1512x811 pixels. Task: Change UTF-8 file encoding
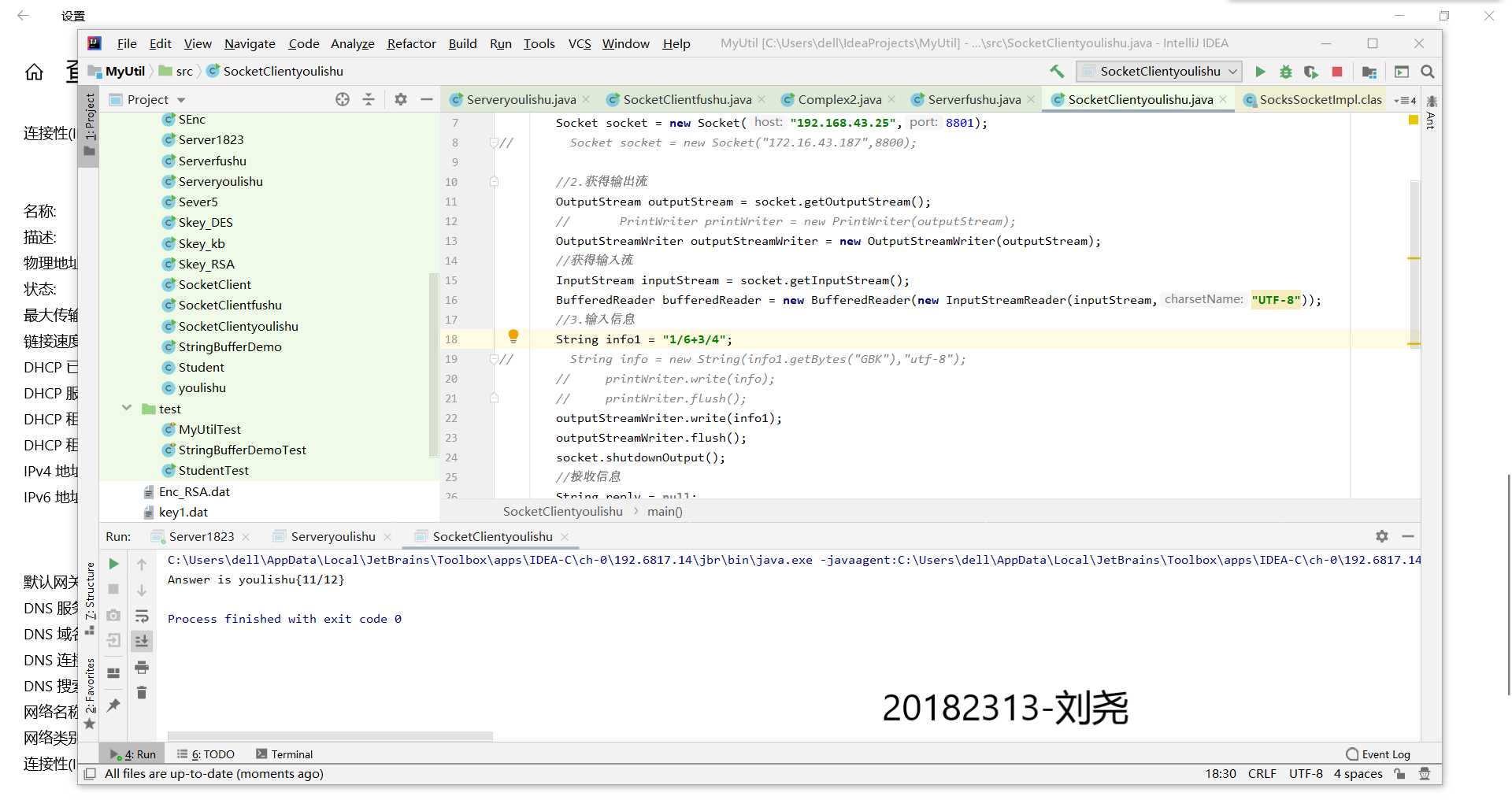pyautogui.click(x=1306, y=774)
